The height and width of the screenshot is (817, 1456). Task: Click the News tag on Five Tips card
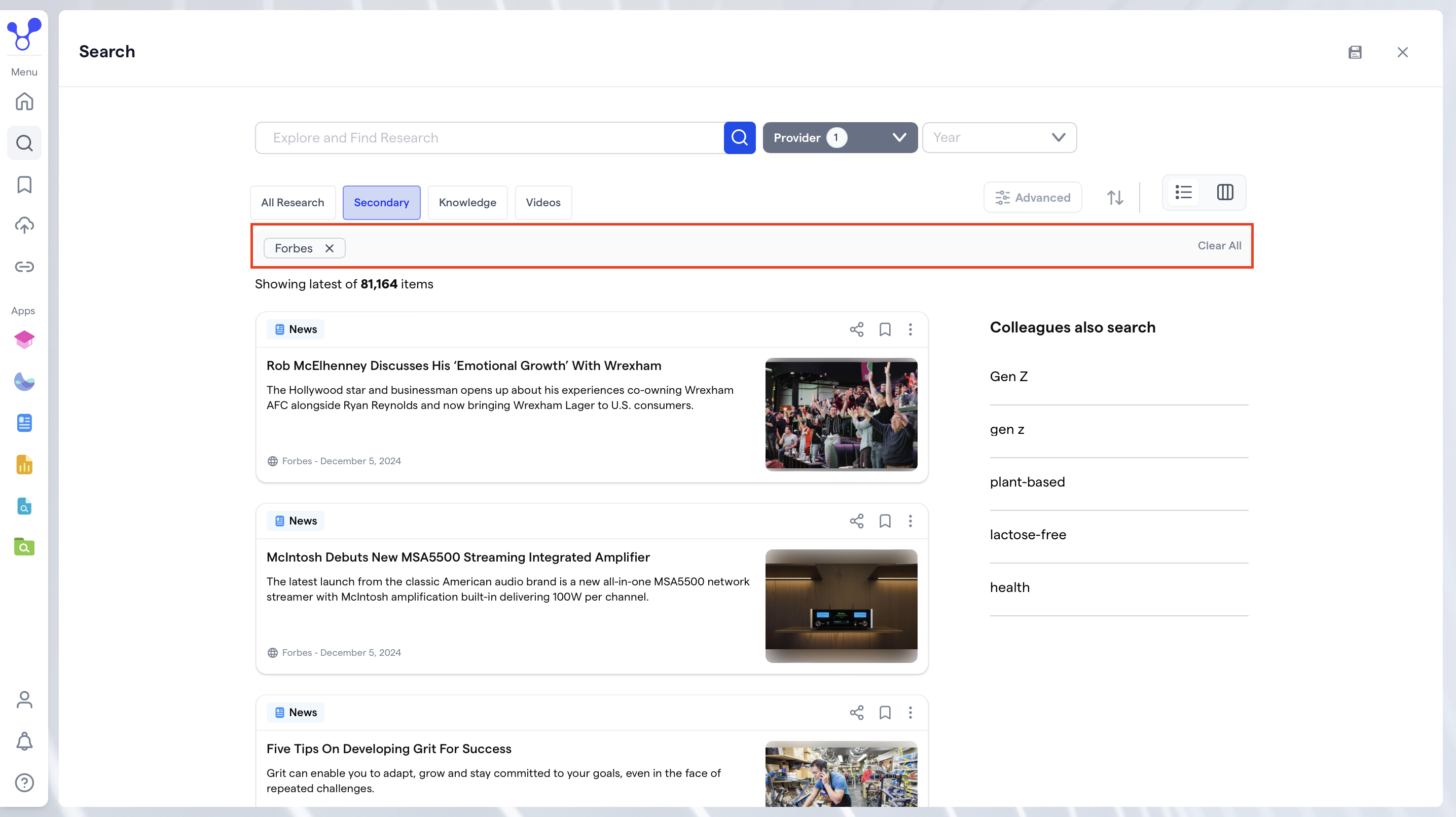point(296,713)
